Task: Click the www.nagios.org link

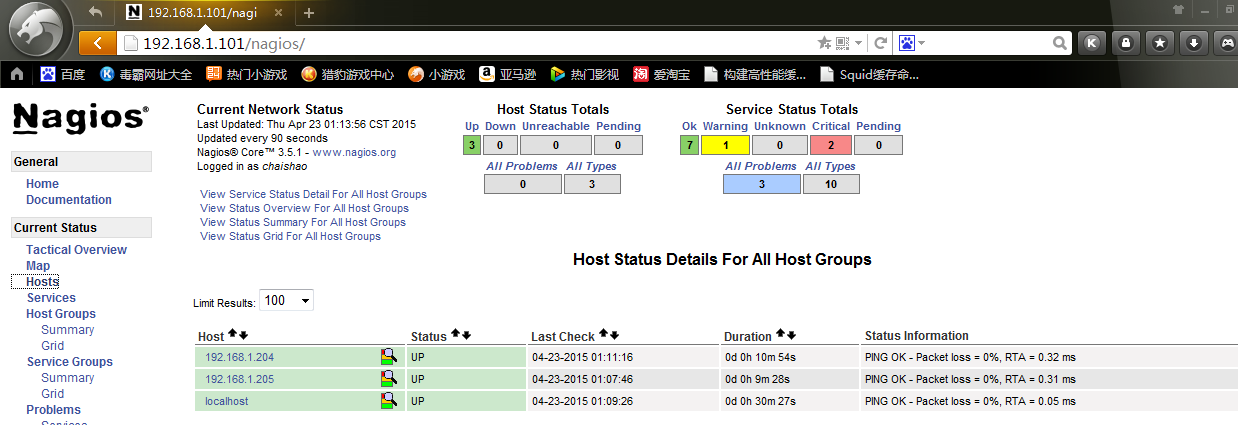Action: pos(354,152)
